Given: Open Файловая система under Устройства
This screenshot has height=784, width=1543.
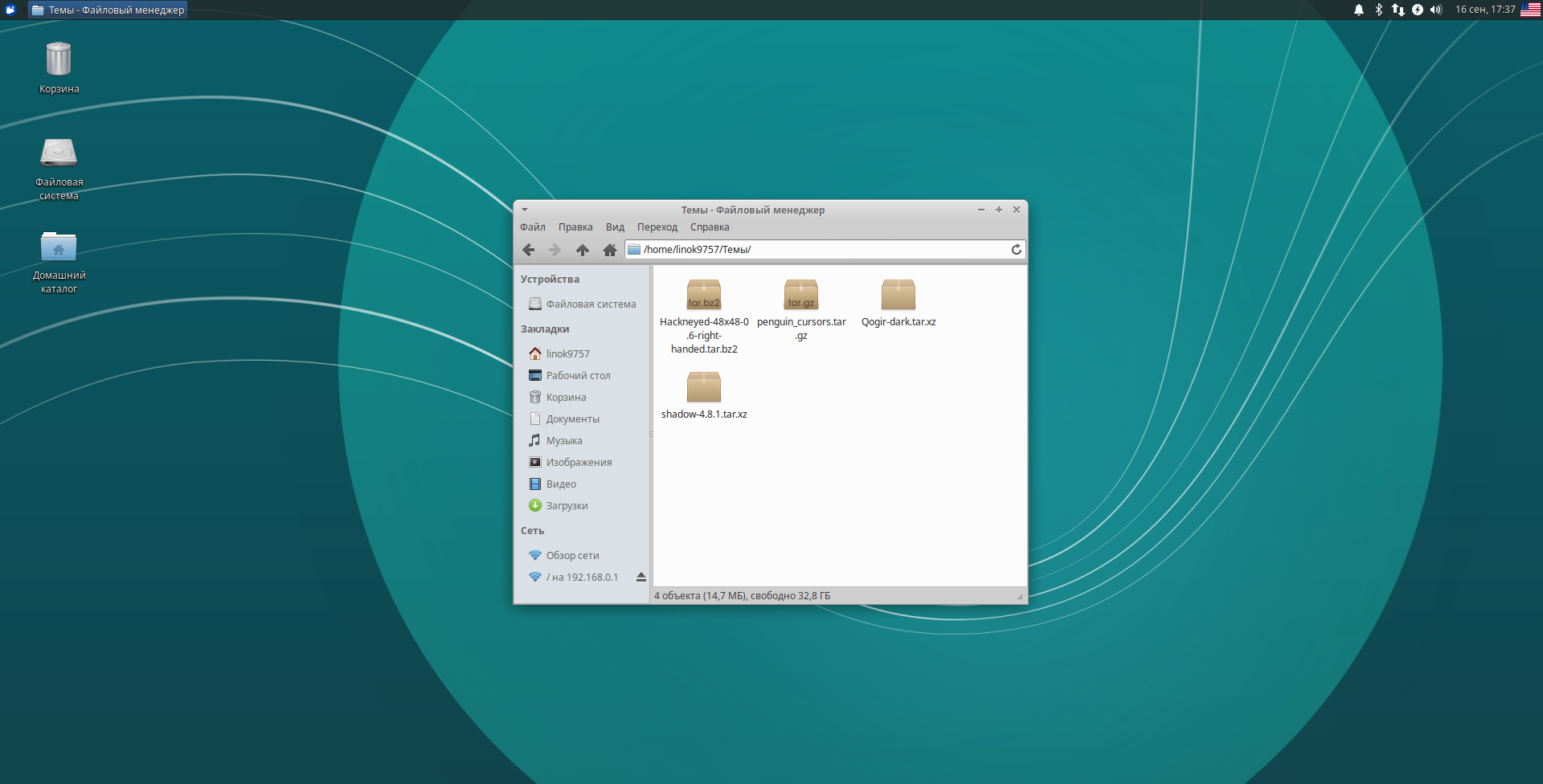Looking at the screenshot, I should (x=591, y=304).
